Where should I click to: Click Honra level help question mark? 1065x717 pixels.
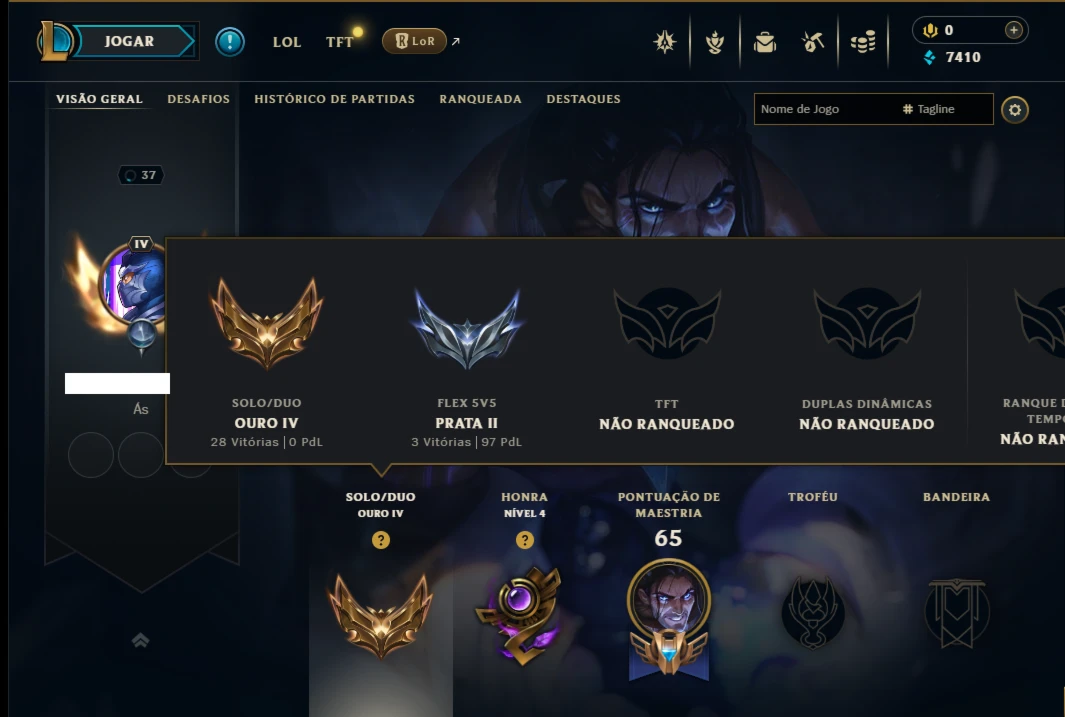pos(524,540)
